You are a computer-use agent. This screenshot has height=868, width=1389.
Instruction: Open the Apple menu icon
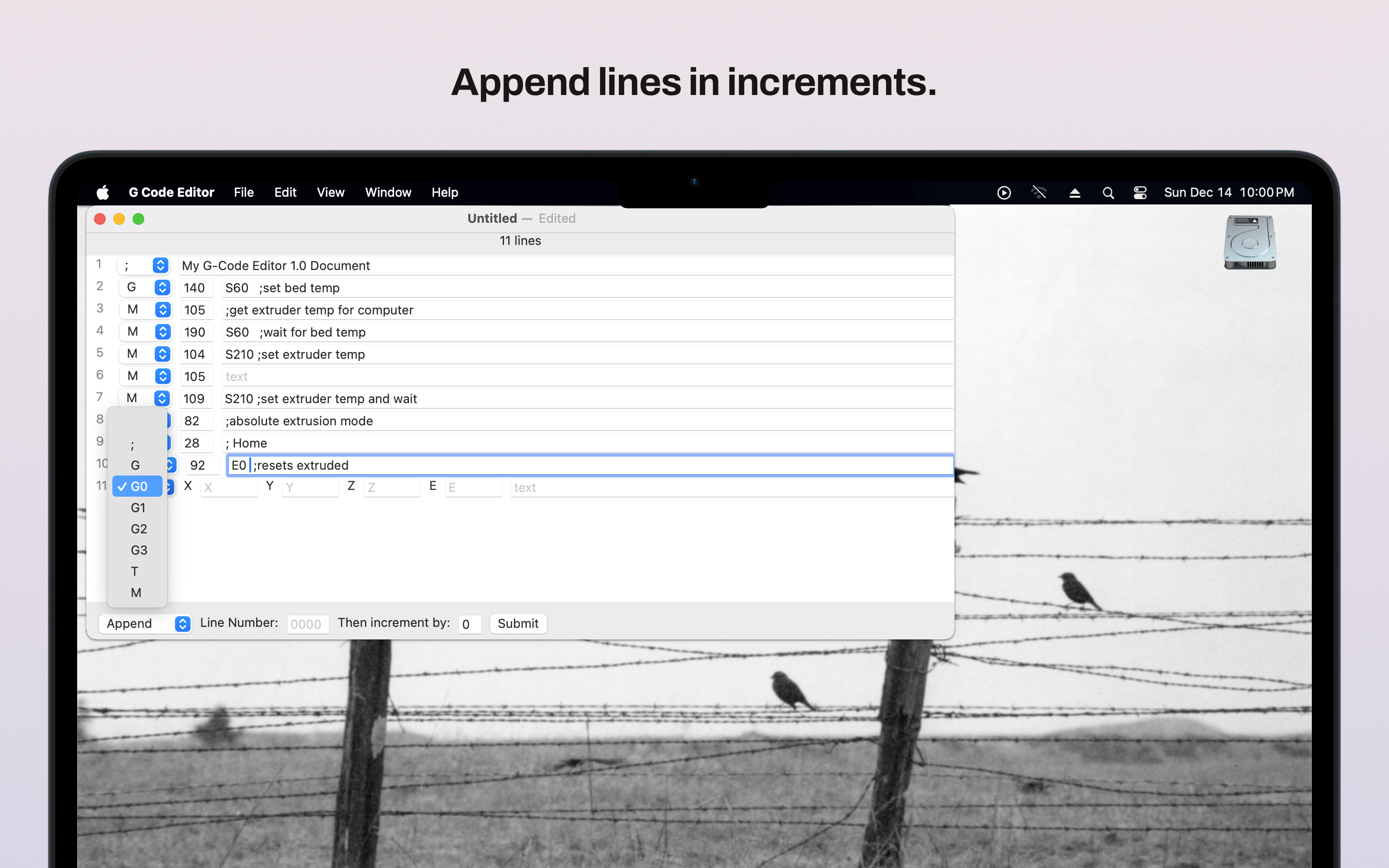click(x=103, y=192)
